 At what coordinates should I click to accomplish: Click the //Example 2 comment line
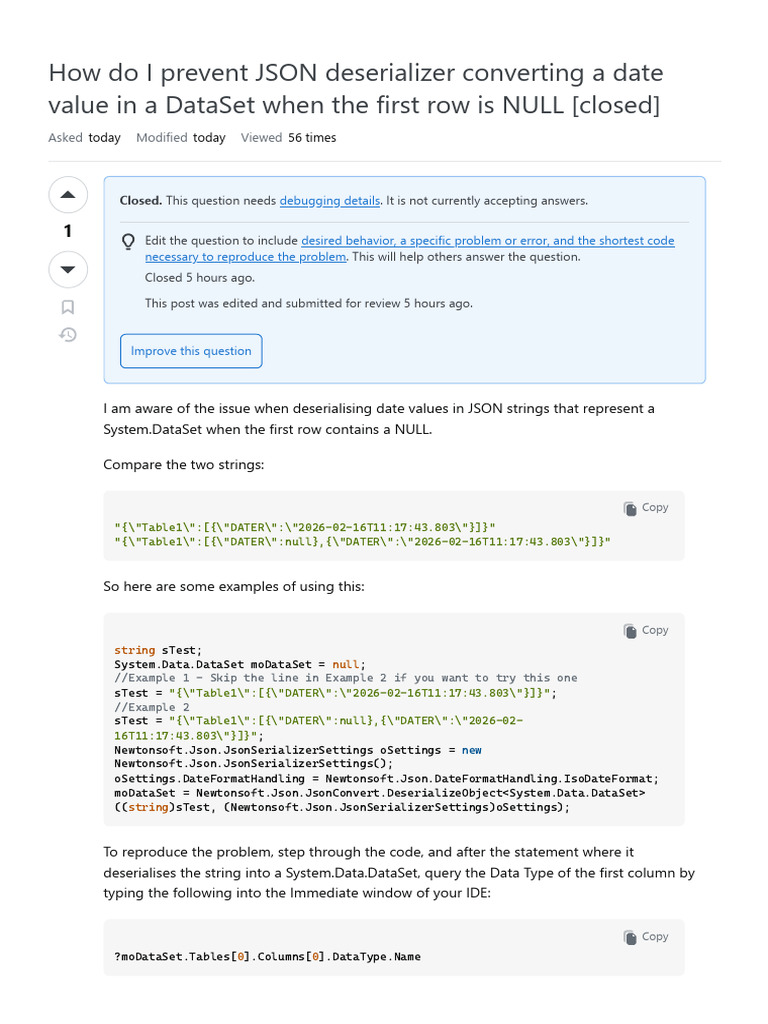coord(152,707)
